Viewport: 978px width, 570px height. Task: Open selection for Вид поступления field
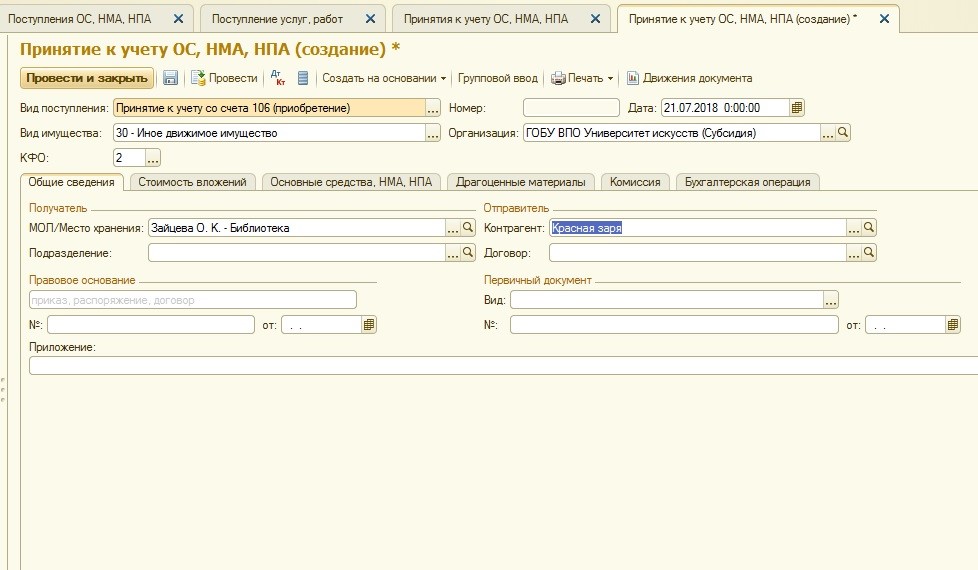(433, 108)
